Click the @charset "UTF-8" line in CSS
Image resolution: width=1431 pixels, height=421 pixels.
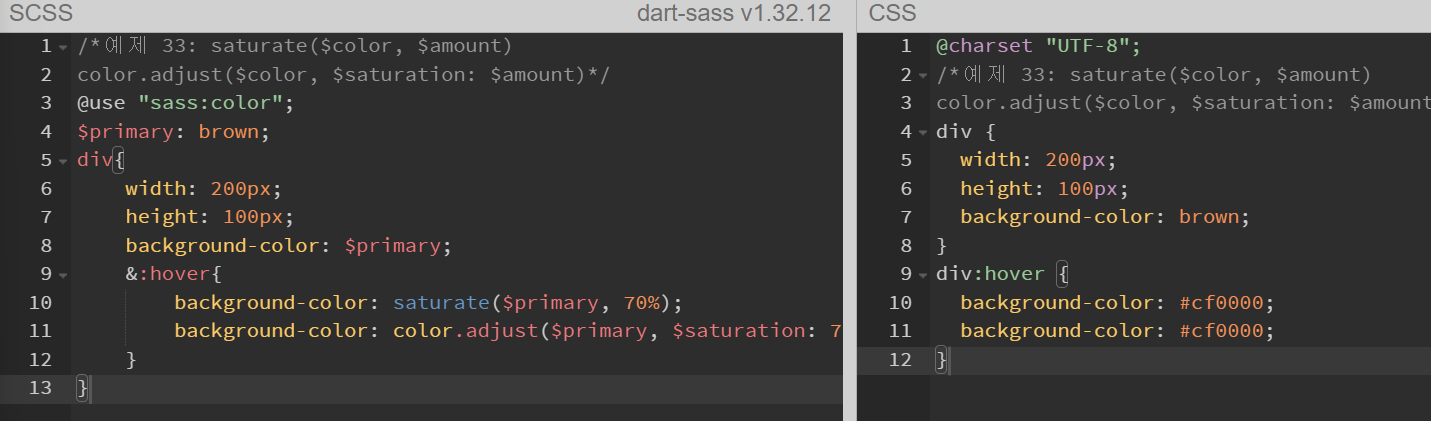1038,46
